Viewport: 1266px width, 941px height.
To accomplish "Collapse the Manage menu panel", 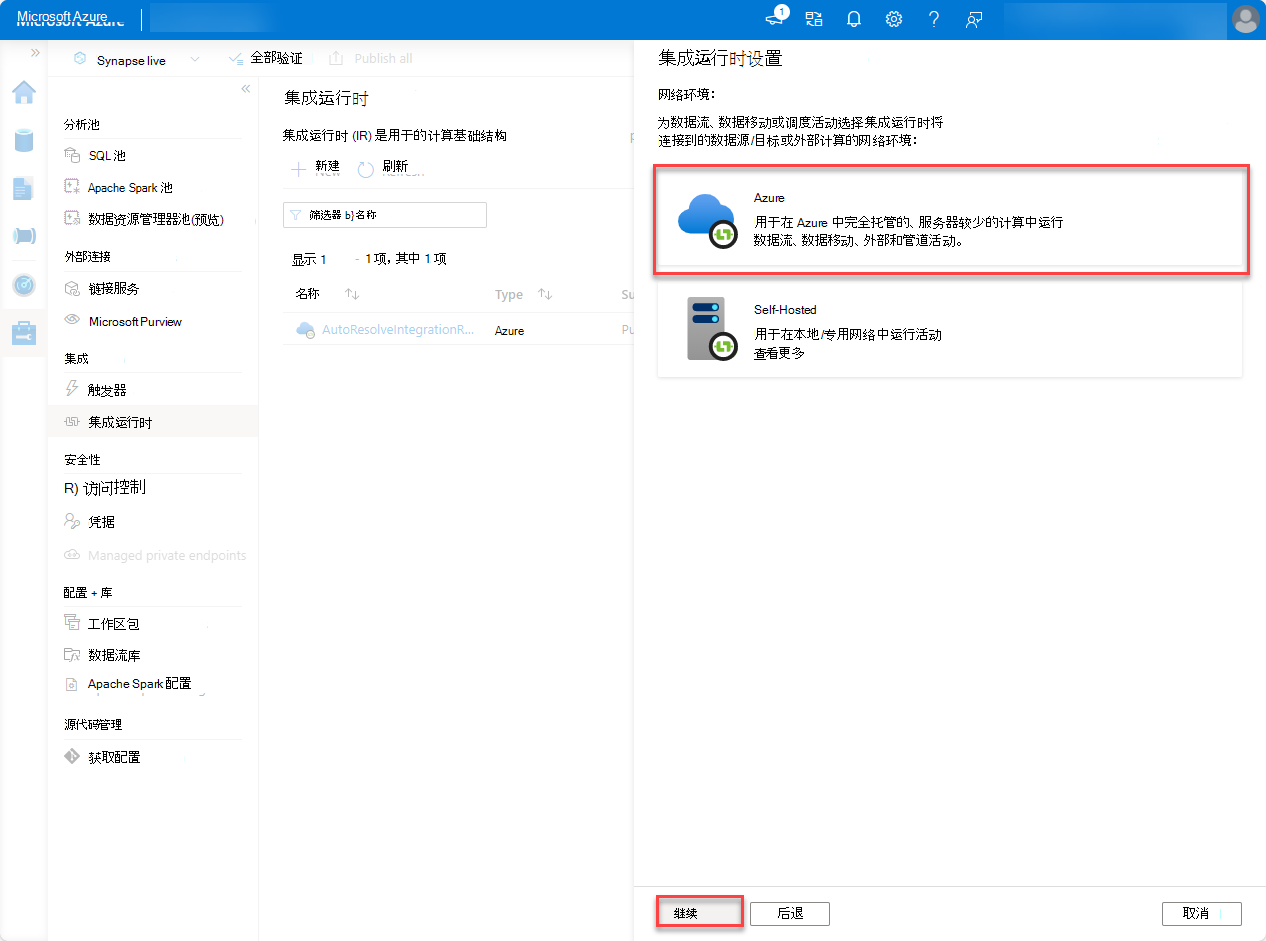I will (x=246, y=89).
